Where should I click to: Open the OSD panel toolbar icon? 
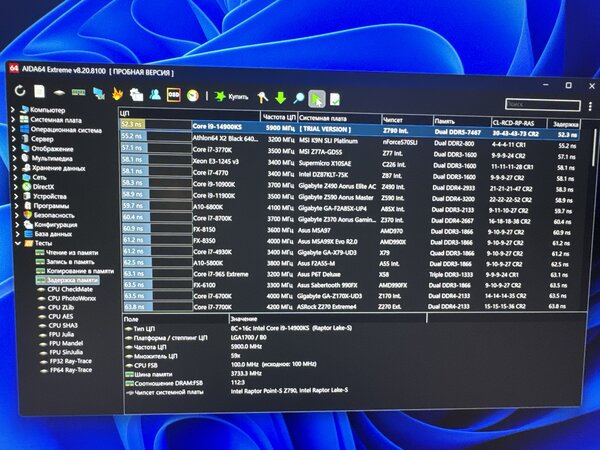coord(174,95)
